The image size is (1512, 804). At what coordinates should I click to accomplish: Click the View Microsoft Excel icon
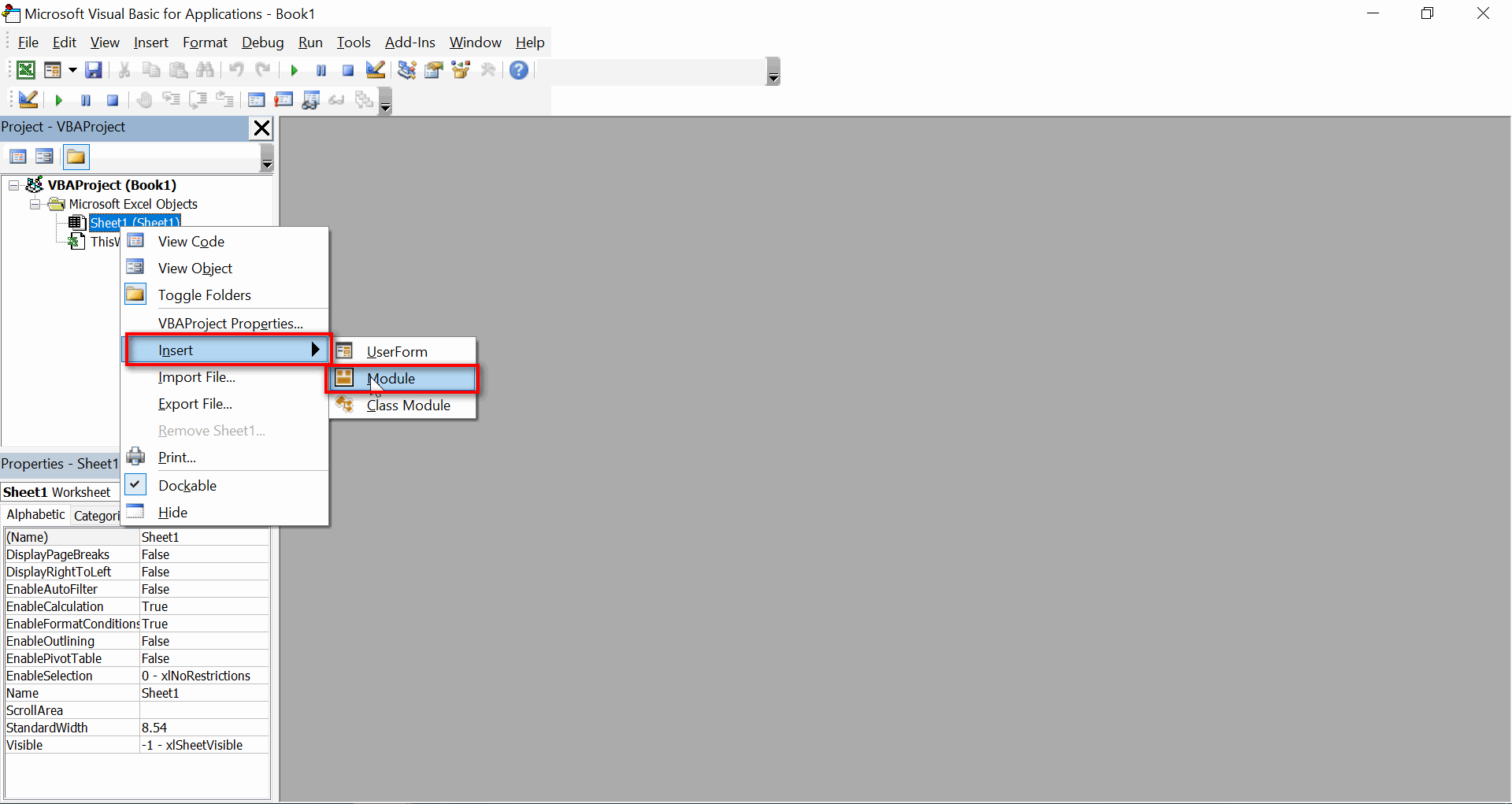pyautogui.click(x=26, y=70)
